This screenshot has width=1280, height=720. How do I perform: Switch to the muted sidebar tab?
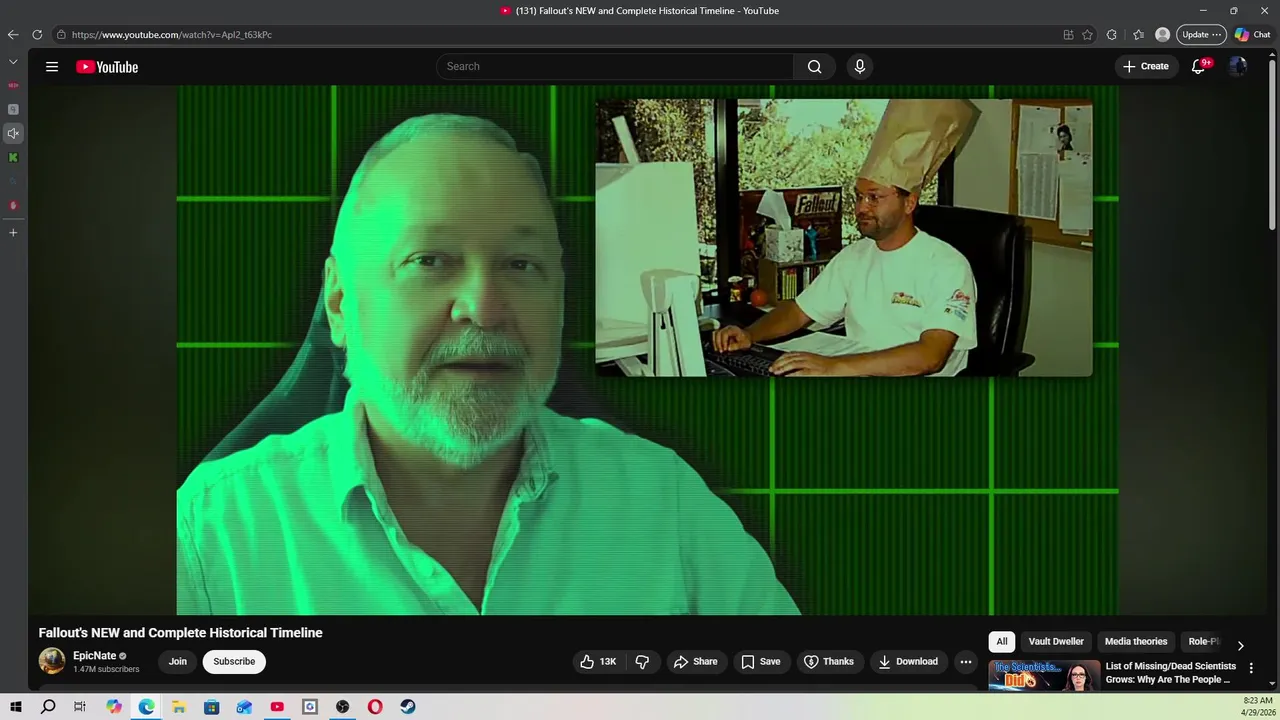13,133
